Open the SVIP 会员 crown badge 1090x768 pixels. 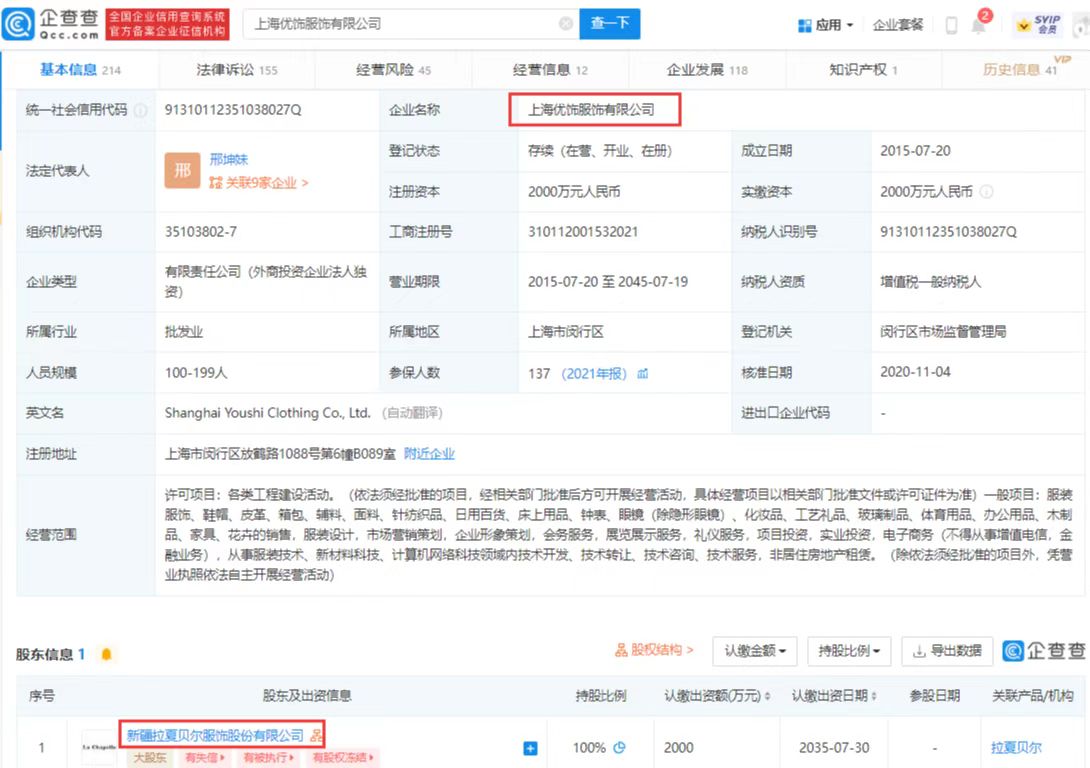click(x=1039, y=24)
